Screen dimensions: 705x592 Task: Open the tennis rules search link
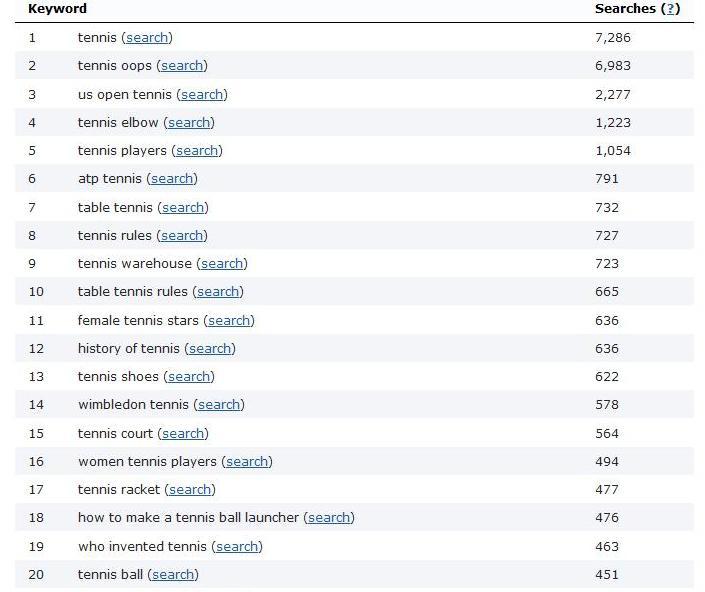pos(182,236)
